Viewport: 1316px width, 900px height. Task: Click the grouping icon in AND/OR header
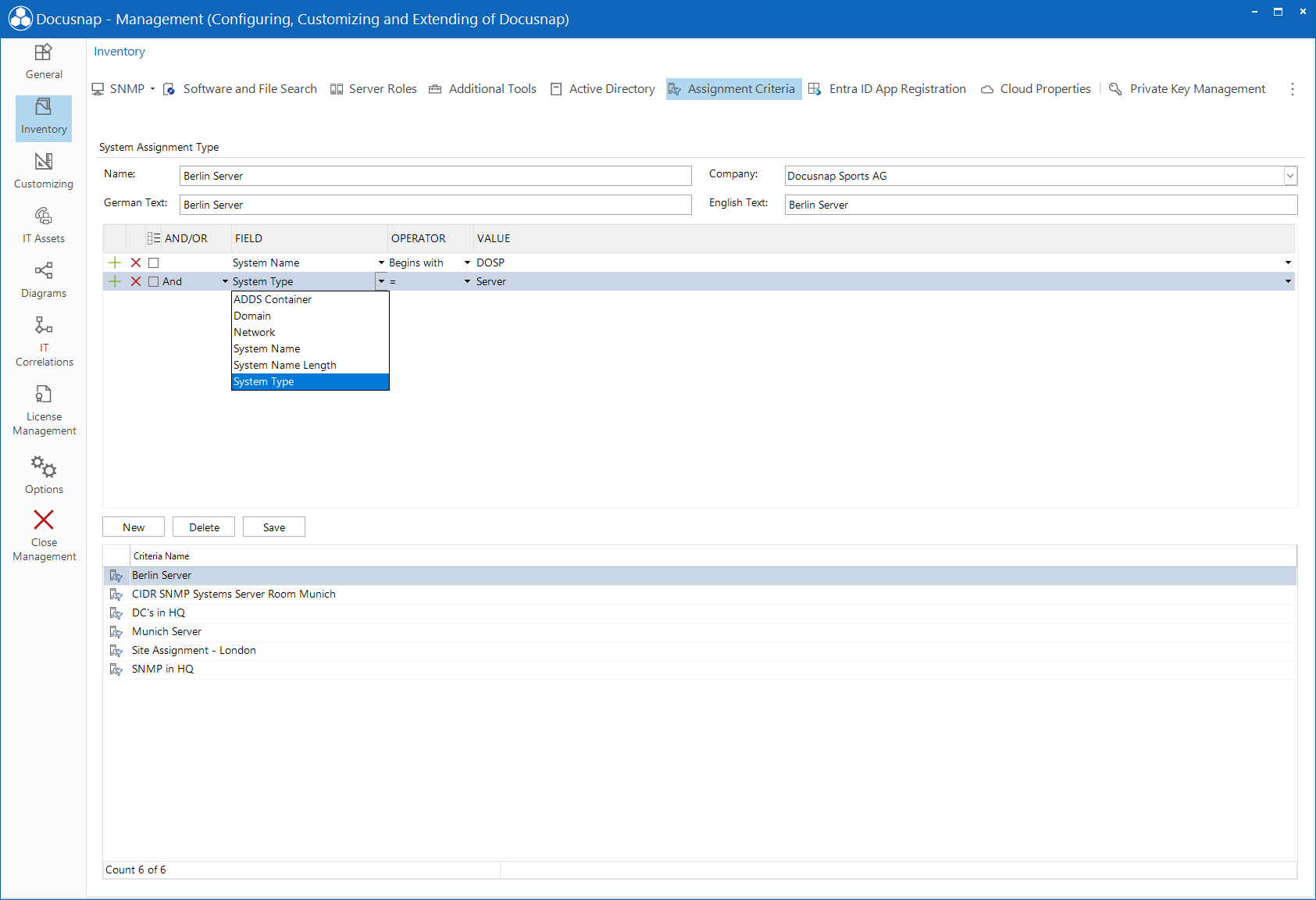coord(154,238)
